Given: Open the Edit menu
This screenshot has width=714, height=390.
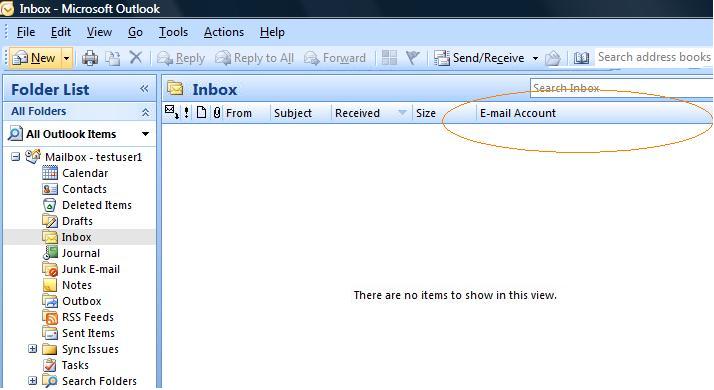Looking at the screenshot, I should [61, 32].
